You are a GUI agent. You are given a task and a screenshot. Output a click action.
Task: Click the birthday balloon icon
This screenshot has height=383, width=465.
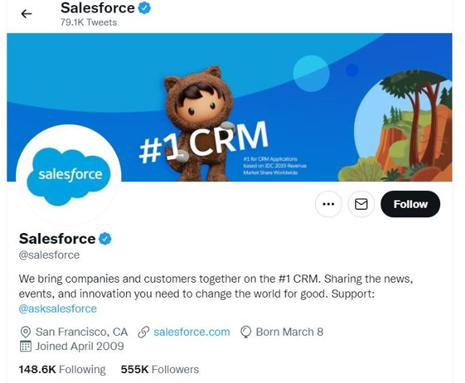tap(246, 332)
